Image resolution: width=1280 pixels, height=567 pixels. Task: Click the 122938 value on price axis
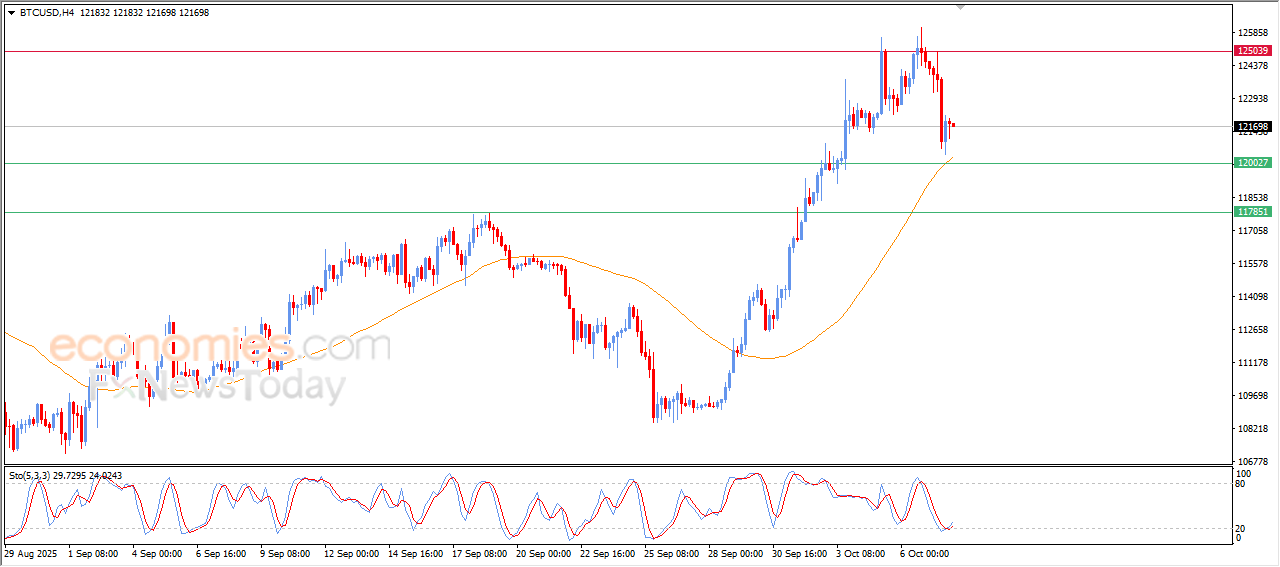[1253, 99]
